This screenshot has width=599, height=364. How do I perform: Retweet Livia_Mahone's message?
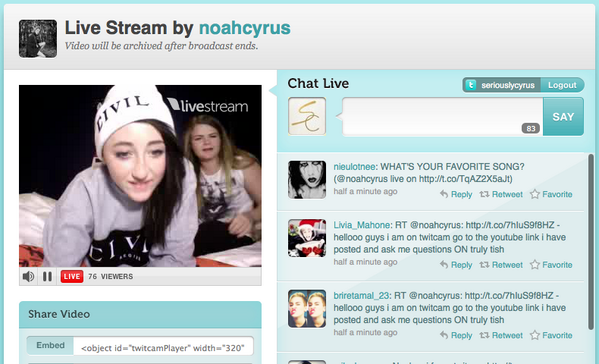coord(507,265)
